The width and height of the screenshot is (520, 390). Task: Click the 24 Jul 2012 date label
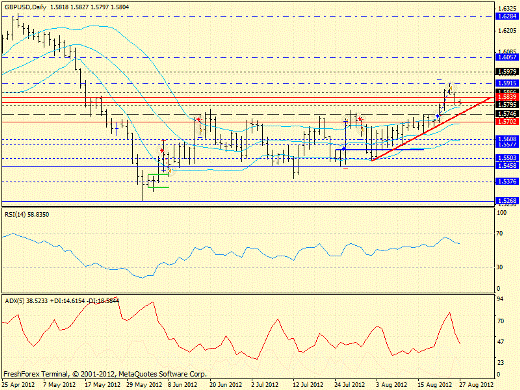tap(350, 384)
